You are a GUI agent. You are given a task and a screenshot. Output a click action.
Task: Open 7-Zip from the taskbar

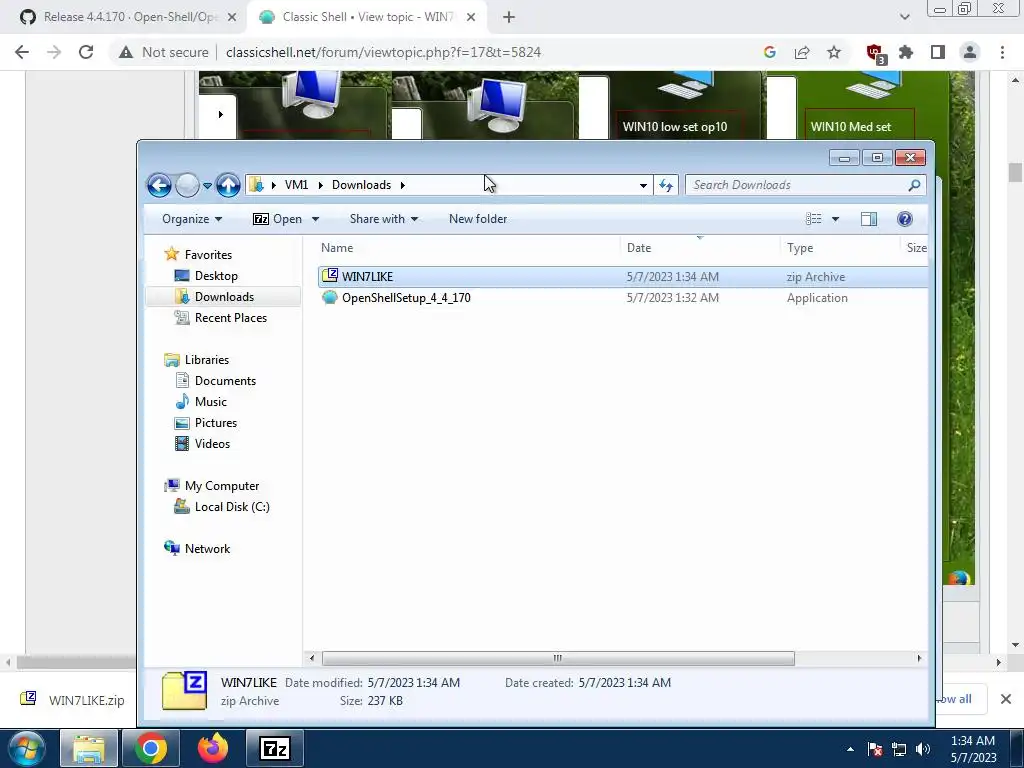274,748
